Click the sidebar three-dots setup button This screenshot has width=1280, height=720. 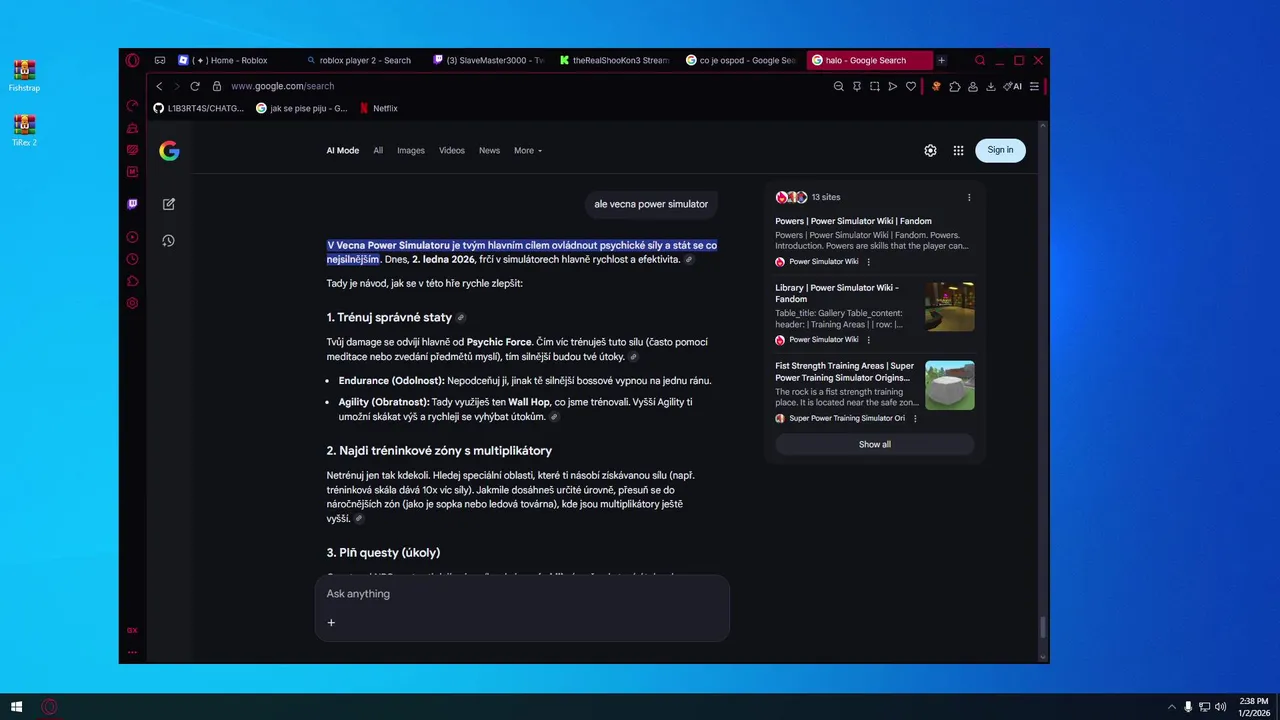click(132, 652)
